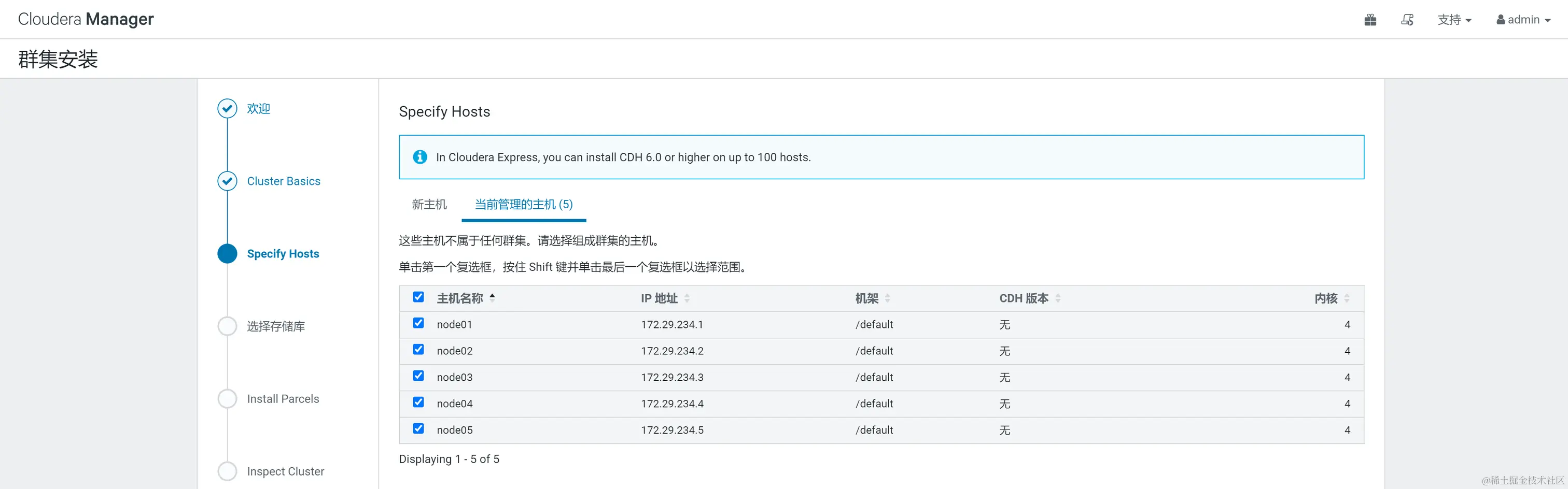Click IP address 172.29.234.2

tap(672, 351)
